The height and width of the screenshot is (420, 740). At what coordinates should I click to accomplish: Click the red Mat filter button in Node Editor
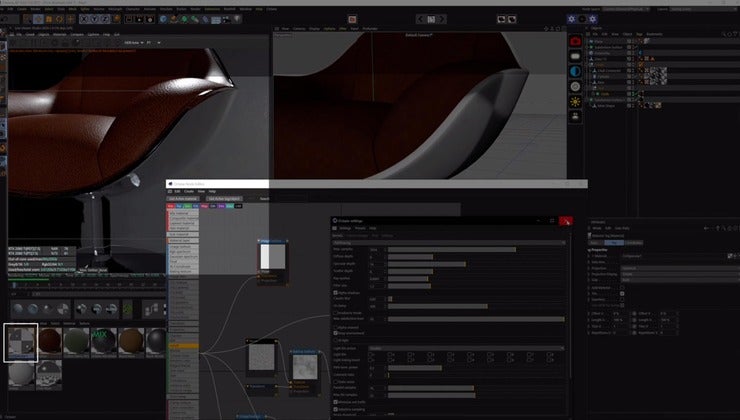171,206
